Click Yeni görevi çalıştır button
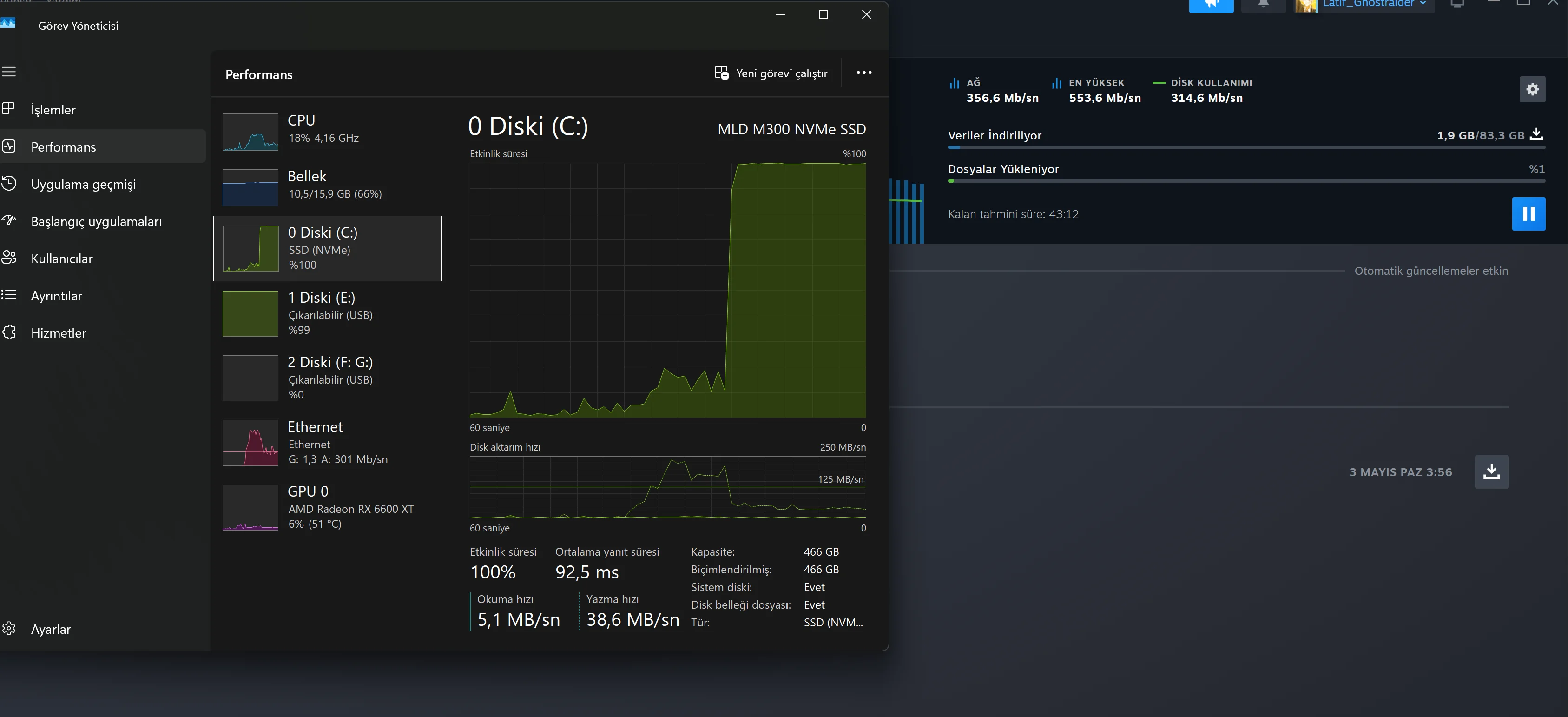The image size is (1568, 717). [x=771, y=73]
